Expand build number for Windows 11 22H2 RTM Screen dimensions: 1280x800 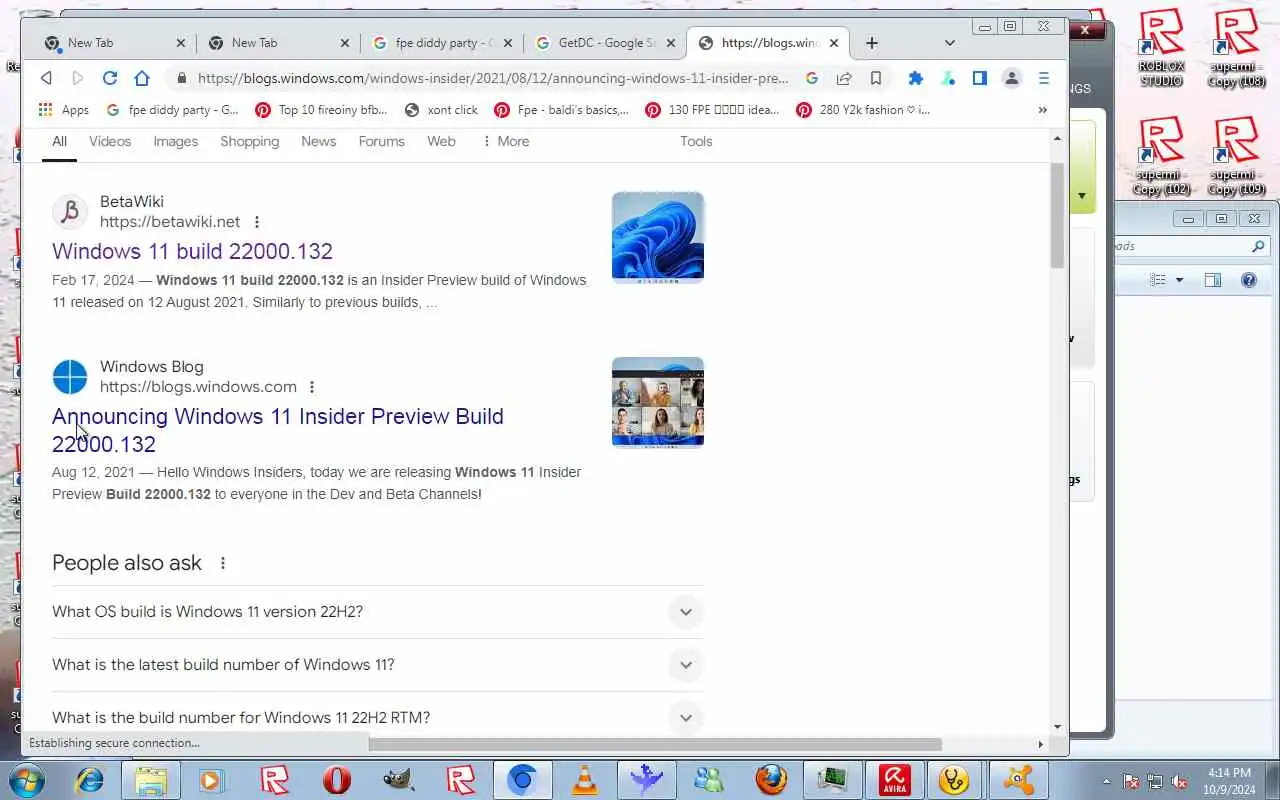coord(378,718)
